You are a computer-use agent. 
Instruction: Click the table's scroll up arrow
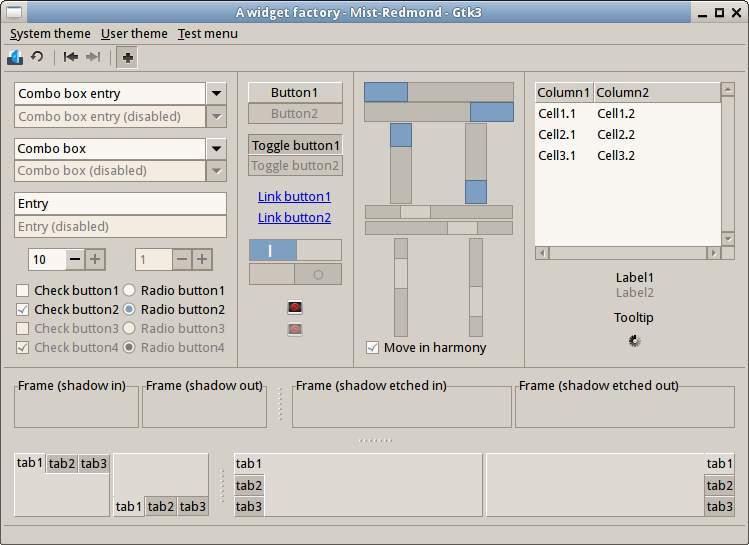click(728, 89)
